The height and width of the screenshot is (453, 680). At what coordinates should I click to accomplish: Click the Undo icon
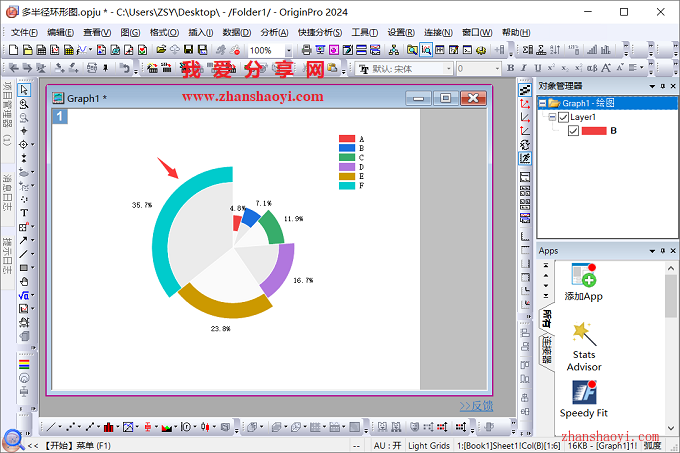tap(125, 68)
